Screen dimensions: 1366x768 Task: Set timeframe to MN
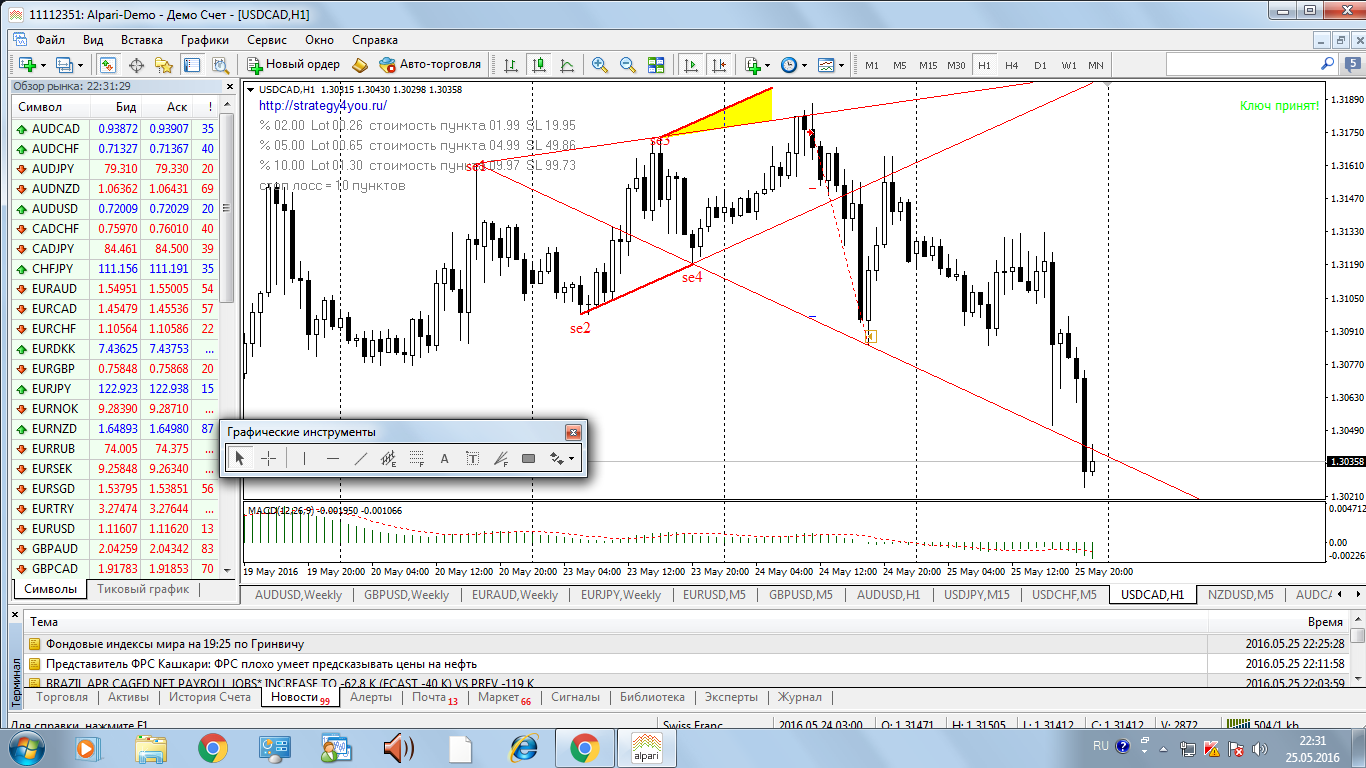click(1096, 65)
